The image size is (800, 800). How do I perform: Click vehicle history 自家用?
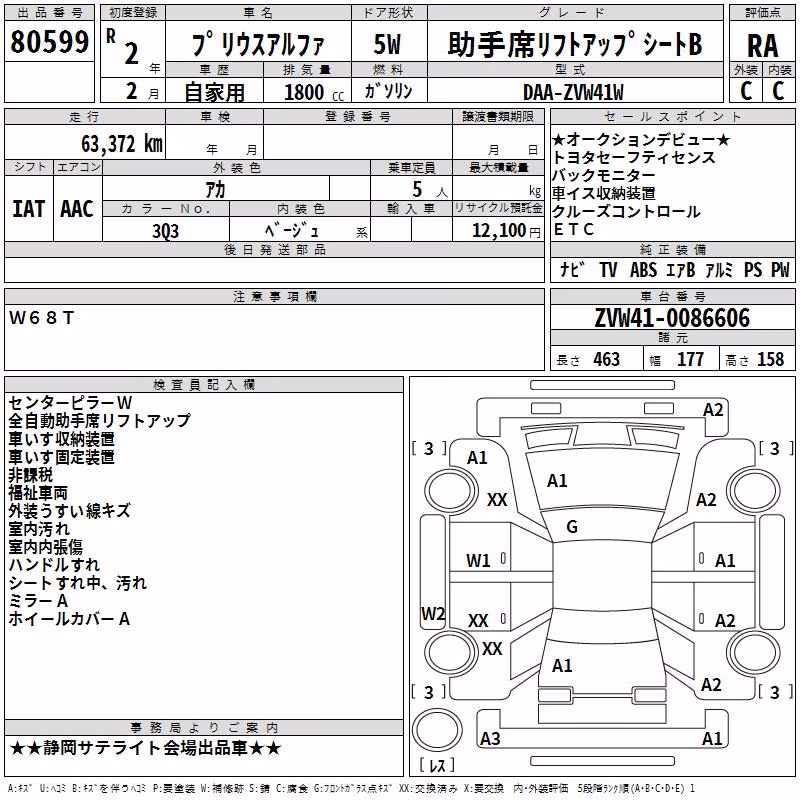214,92
